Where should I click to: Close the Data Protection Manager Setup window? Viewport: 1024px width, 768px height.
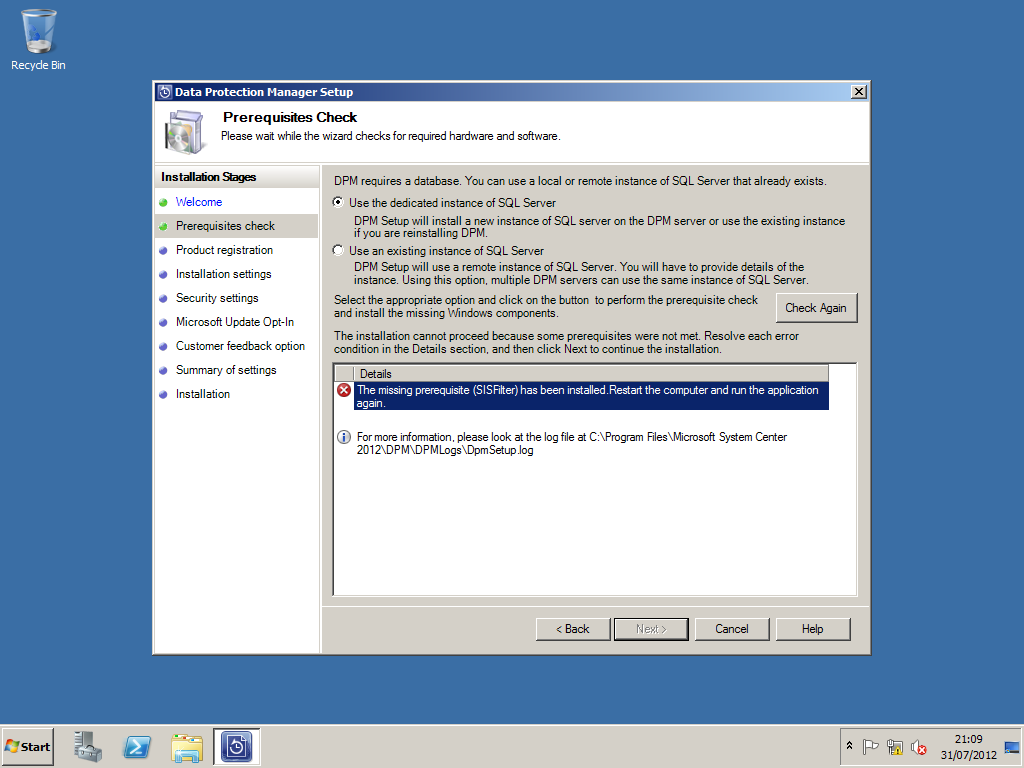(859, 92)
